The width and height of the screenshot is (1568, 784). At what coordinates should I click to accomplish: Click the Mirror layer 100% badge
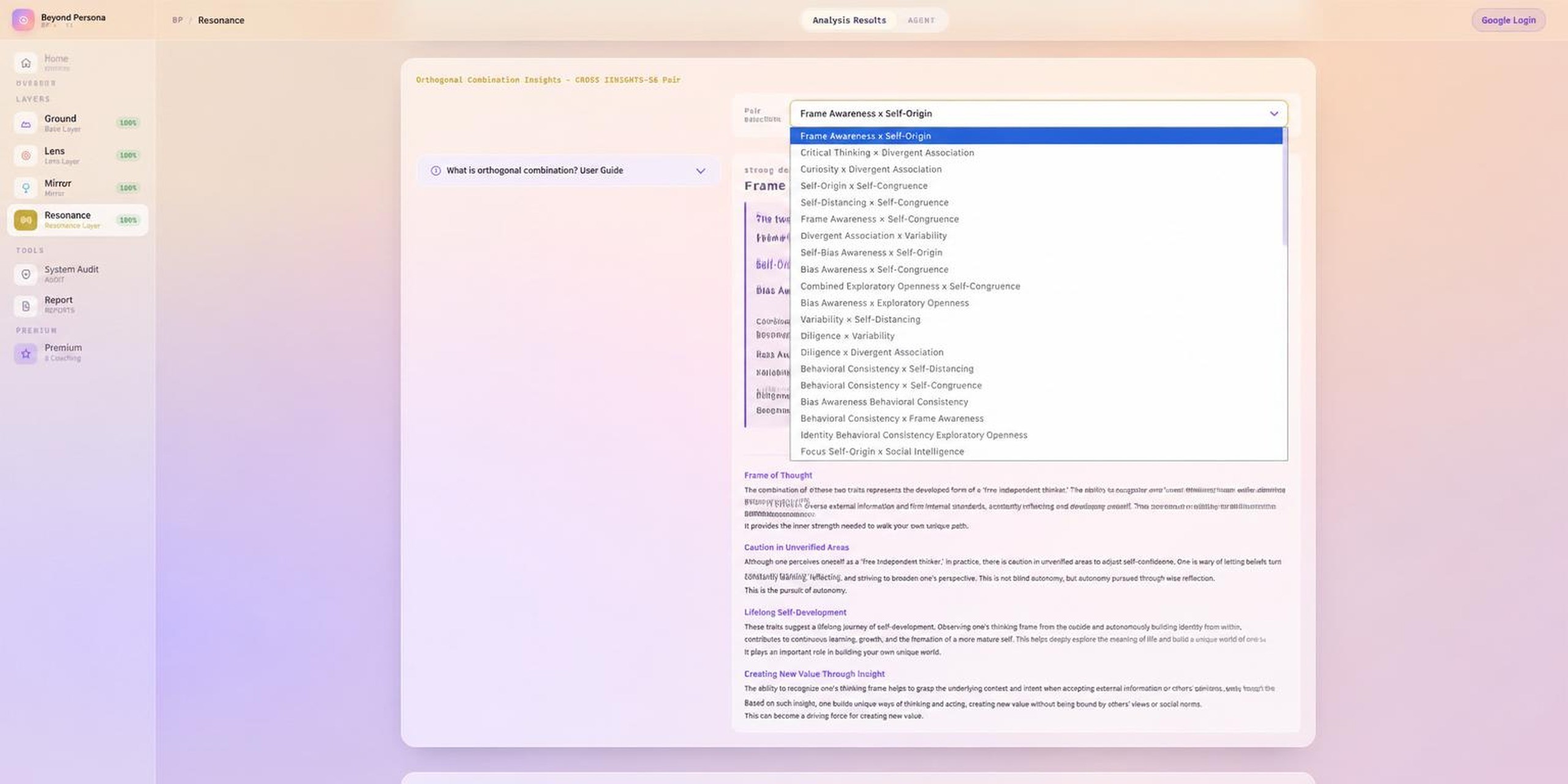(128, 188)
